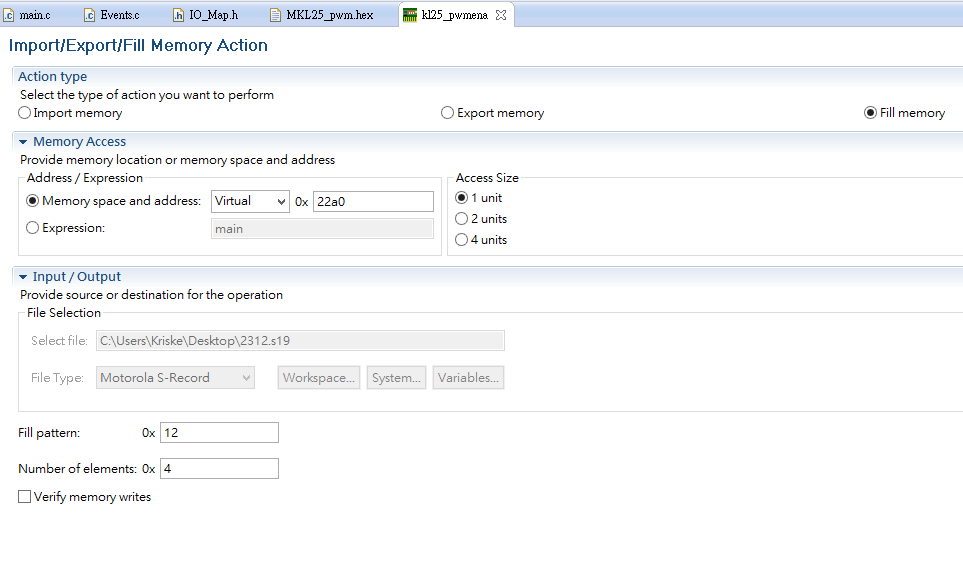Click the Fill pattern input field
Screen dimensions: 963x563
(219, 433)
